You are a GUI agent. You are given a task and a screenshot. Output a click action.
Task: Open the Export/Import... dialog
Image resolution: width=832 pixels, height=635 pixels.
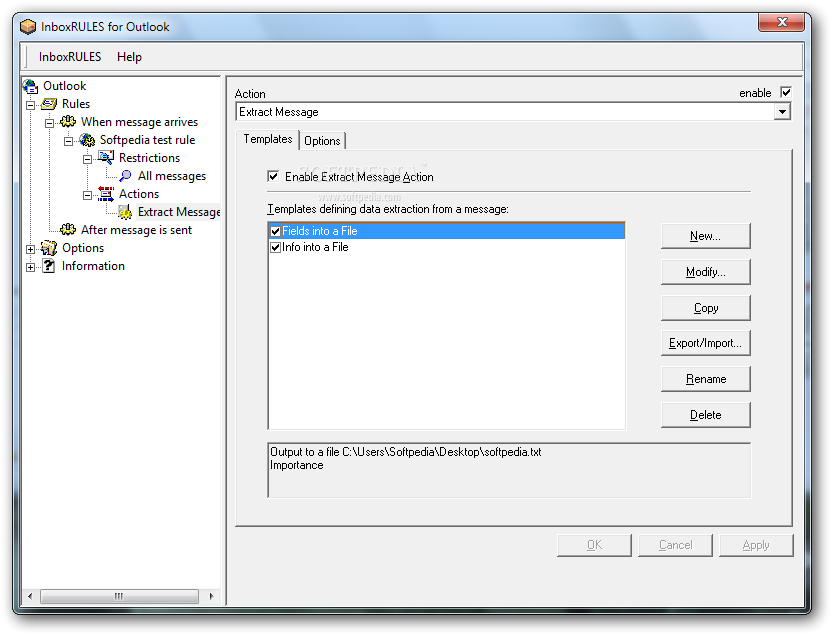[705, 343]
